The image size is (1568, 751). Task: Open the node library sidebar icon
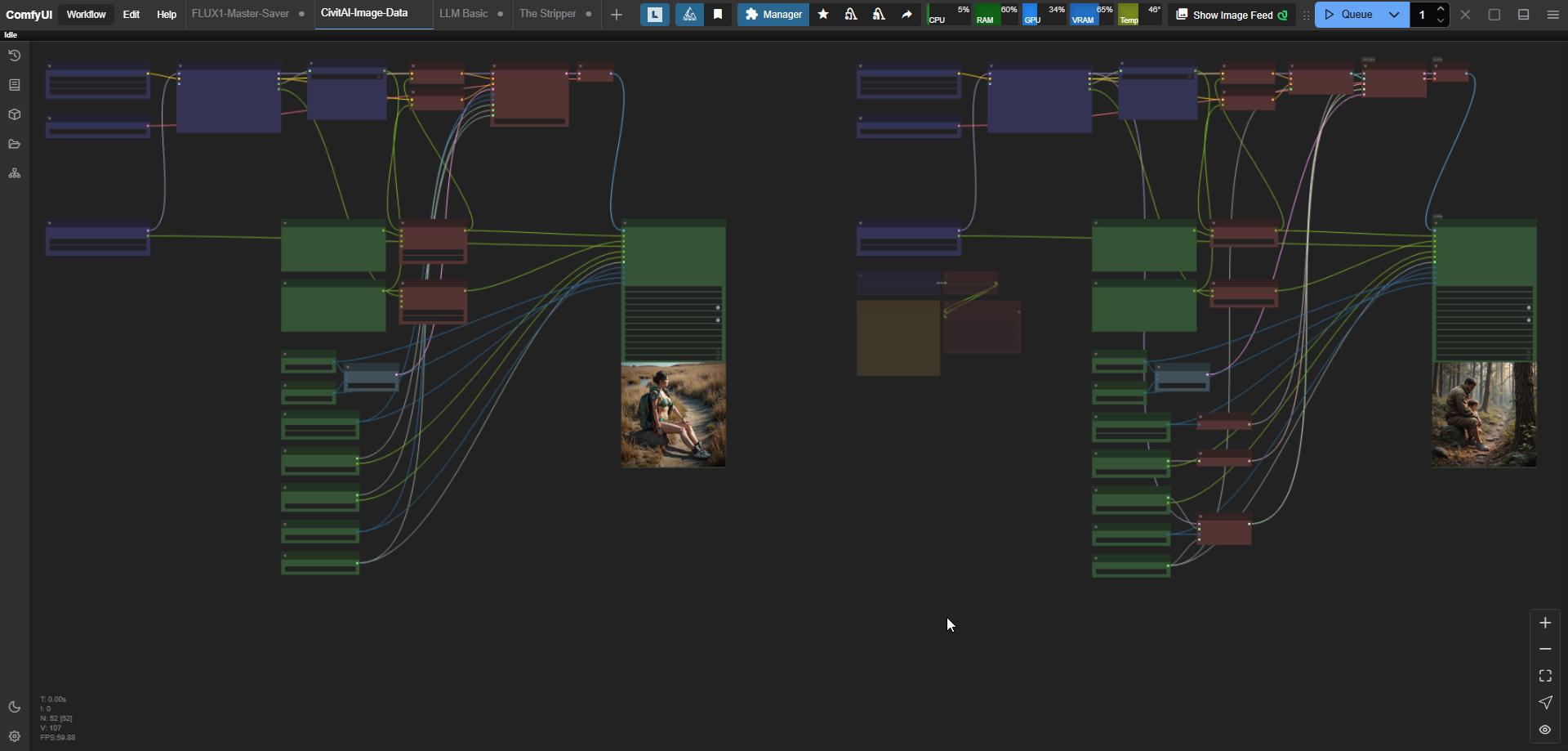(x=14, y=85)
